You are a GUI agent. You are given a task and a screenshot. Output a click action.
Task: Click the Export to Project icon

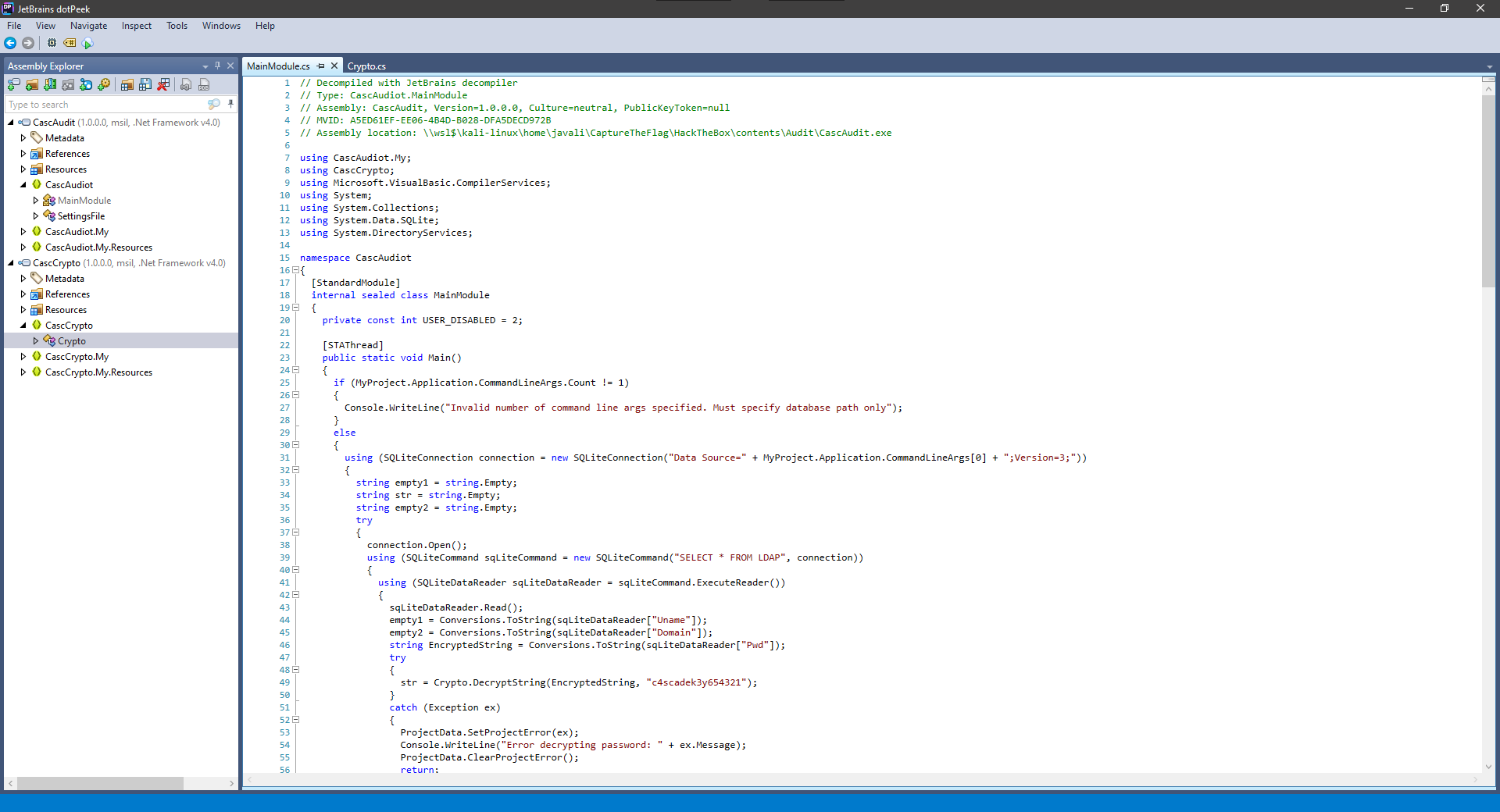186,84
